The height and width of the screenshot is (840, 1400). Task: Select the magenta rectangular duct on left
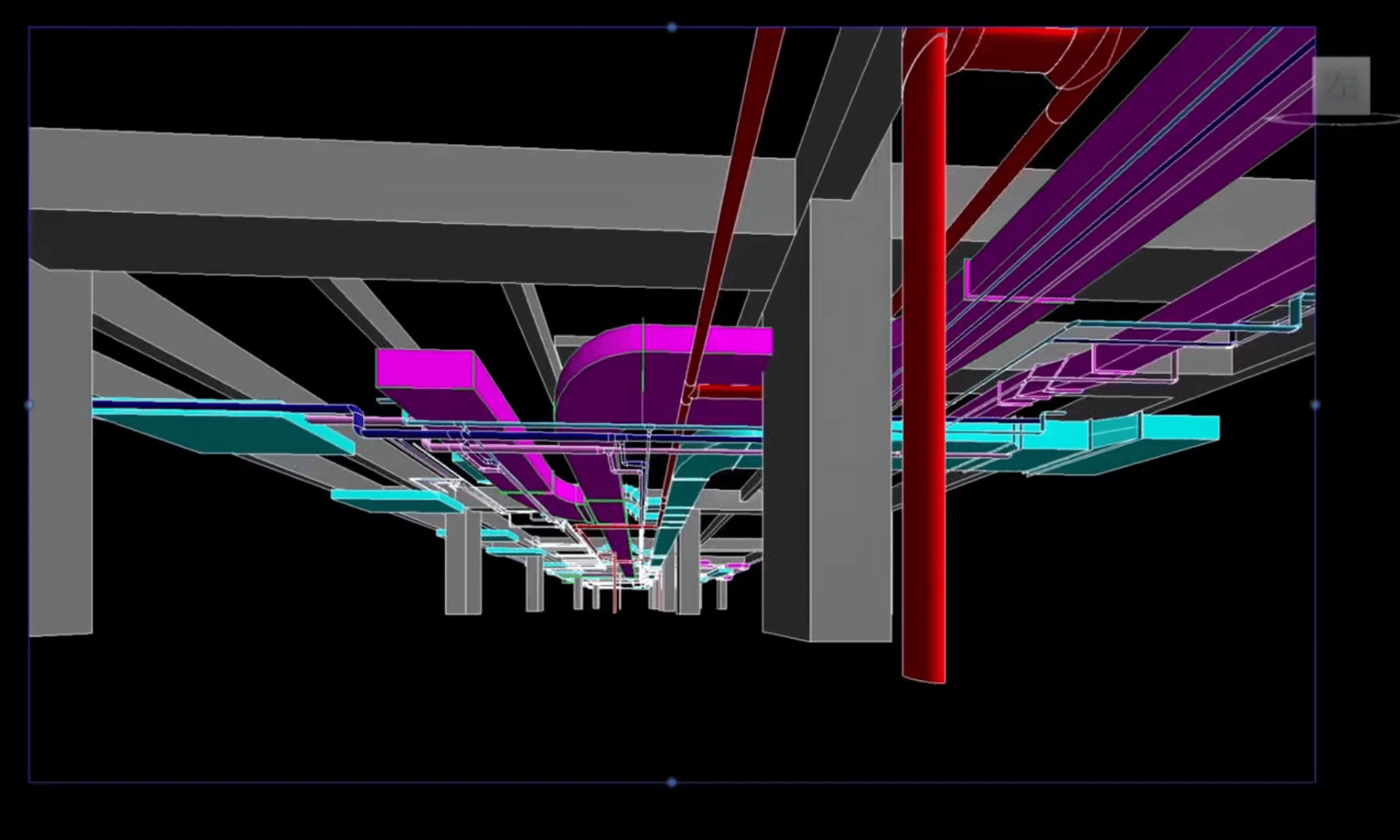[428, 369]
